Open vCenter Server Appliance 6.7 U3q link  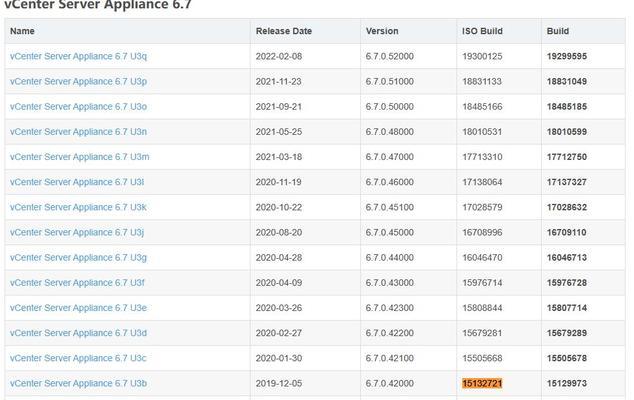point(78,56)
